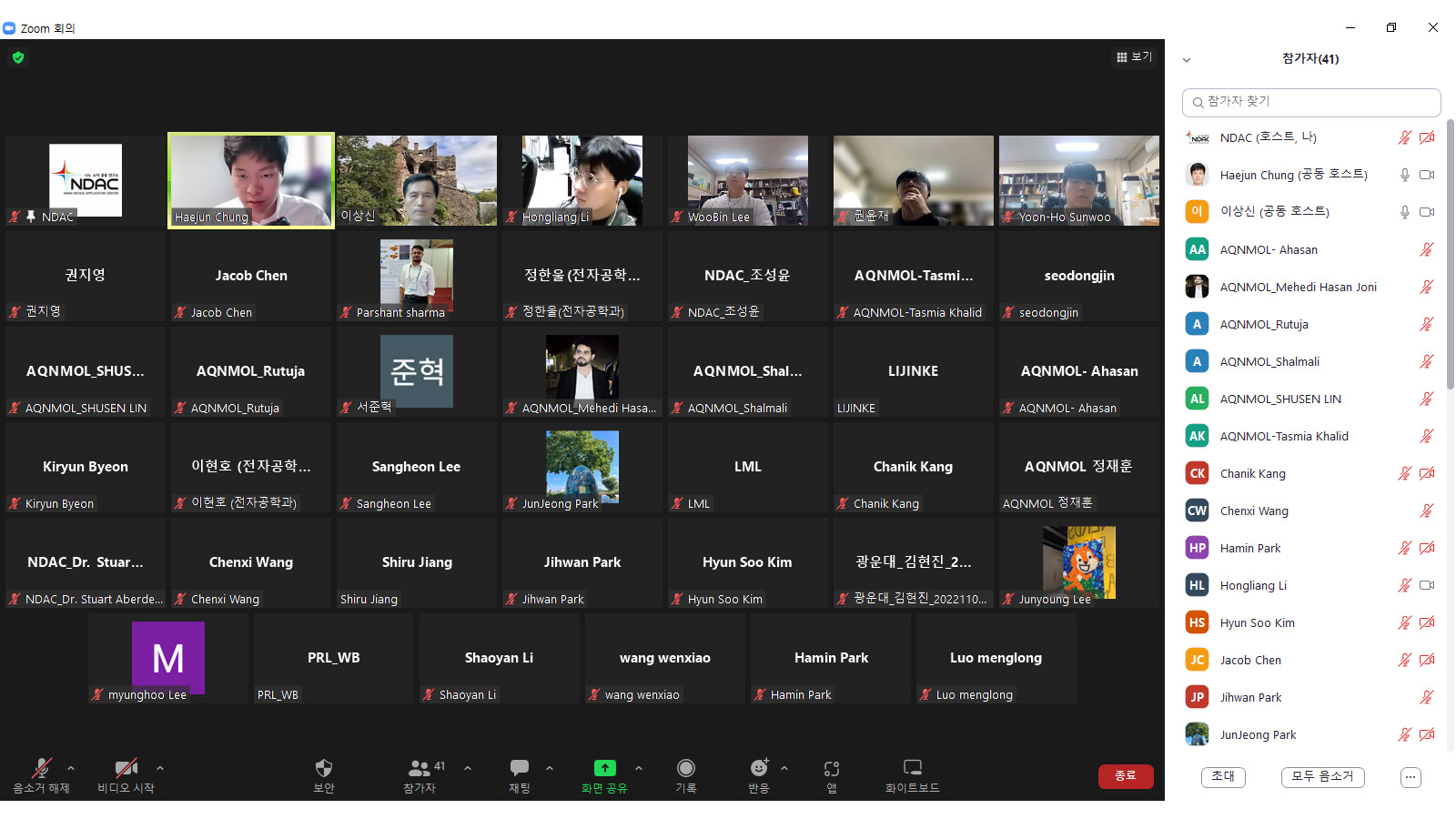
Task: Collapse participants panel chevron
Action: 1187,60
